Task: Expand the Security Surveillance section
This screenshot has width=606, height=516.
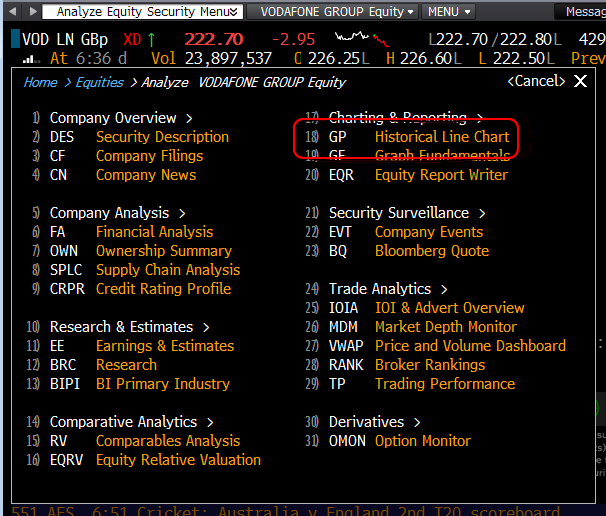Action: tap(407, 213)
